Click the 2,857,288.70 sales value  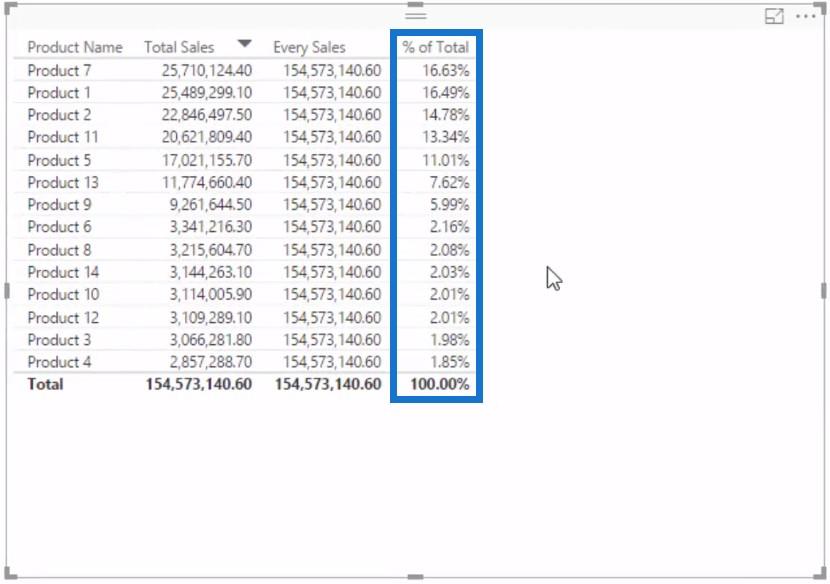pyautogui.click(x=211, y=362)
